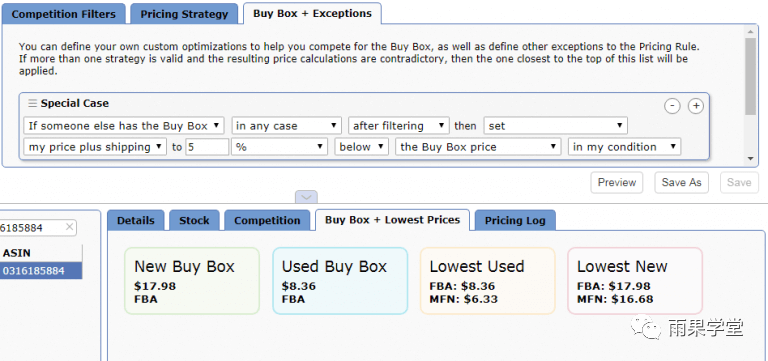Open the 'my price plus shipping' dropdown
Viewport: 768px width, 361px height.
point(95,147)
